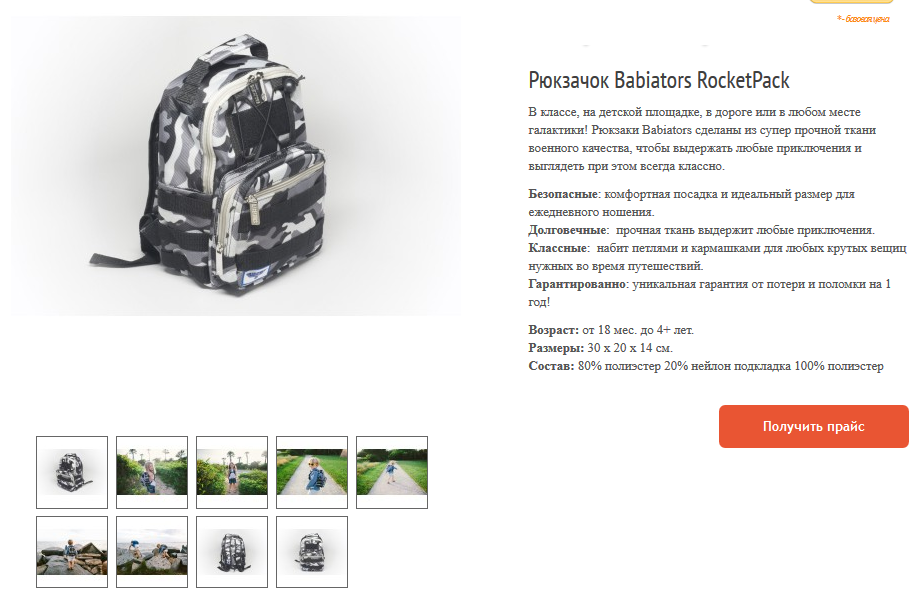Viewport: 922px width, 593px height.
Task: Select thumbnail of girl's side view between bushes
Action: [x=152, y=472]
